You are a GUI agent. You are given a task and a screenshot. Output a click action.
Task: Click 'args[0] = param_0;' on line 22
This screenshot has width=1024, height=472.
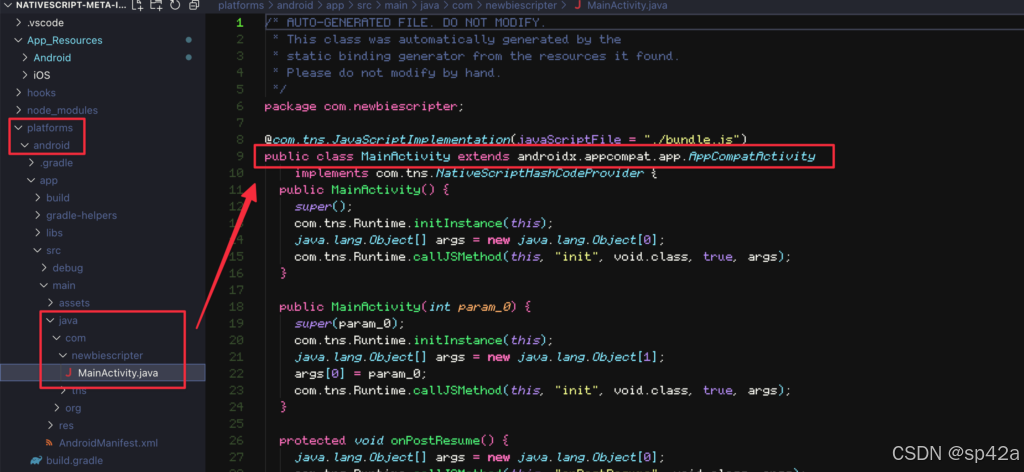pos(360,374)
